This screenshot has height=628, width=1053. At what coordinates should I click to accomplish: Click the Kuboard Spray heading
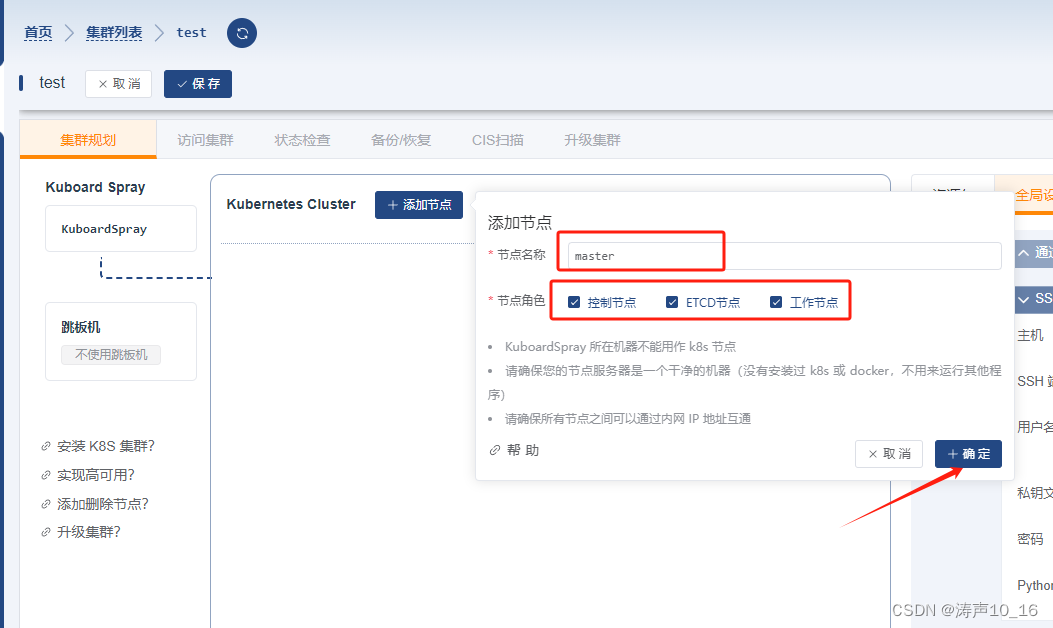(x=95, y=187)
